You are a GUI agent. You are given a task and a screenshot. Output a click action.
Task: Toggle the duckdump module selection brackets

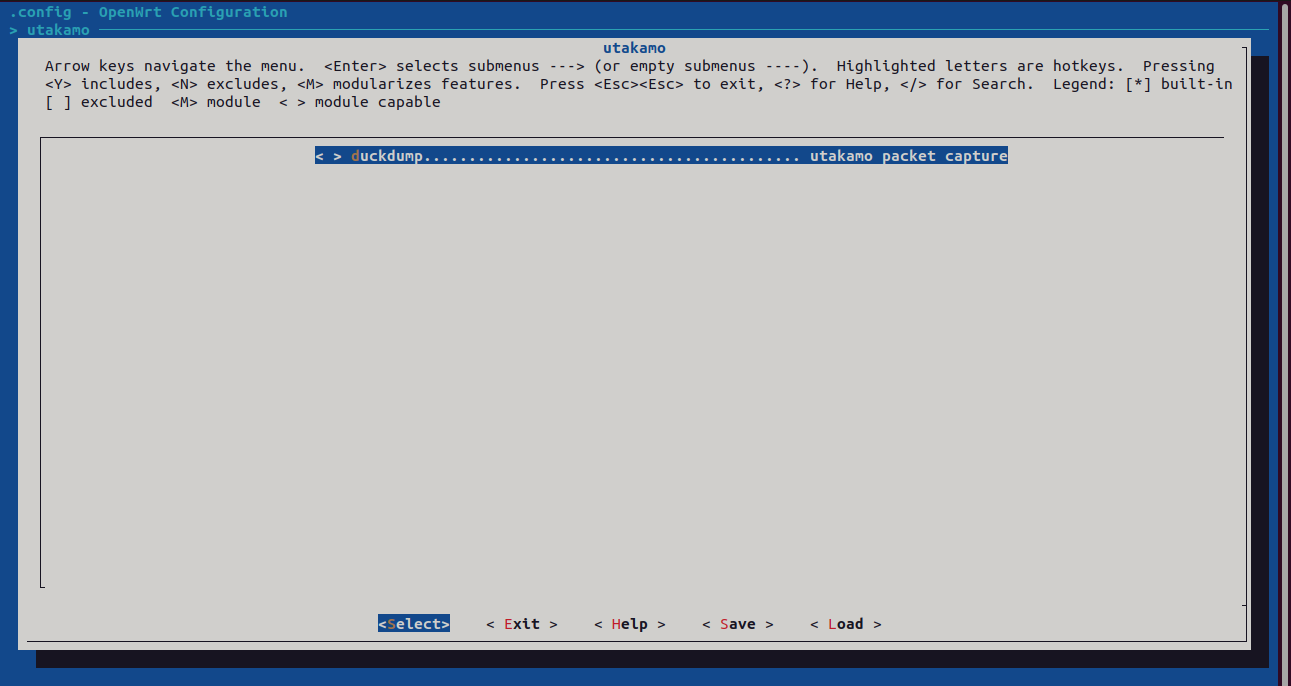329,156
